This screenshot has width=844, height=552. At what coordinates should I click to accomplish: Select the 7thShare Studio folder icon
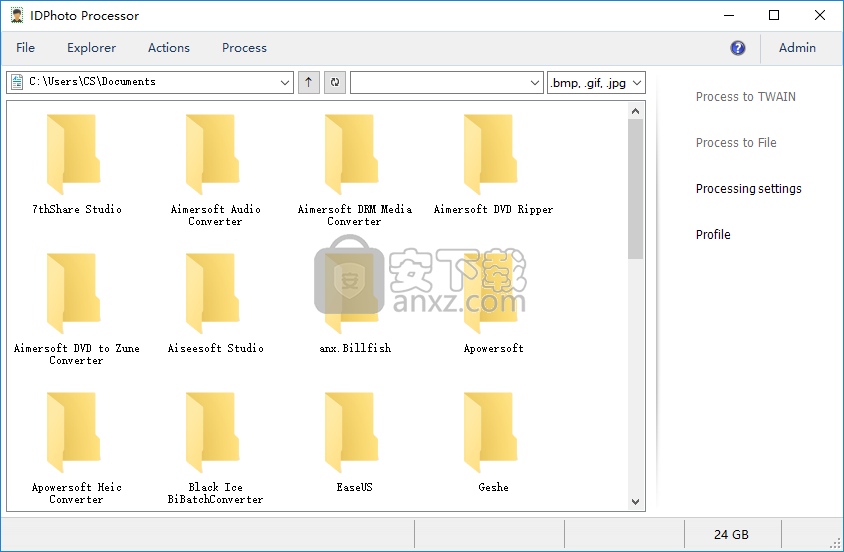pyautogui.click(x=73, y=154)
